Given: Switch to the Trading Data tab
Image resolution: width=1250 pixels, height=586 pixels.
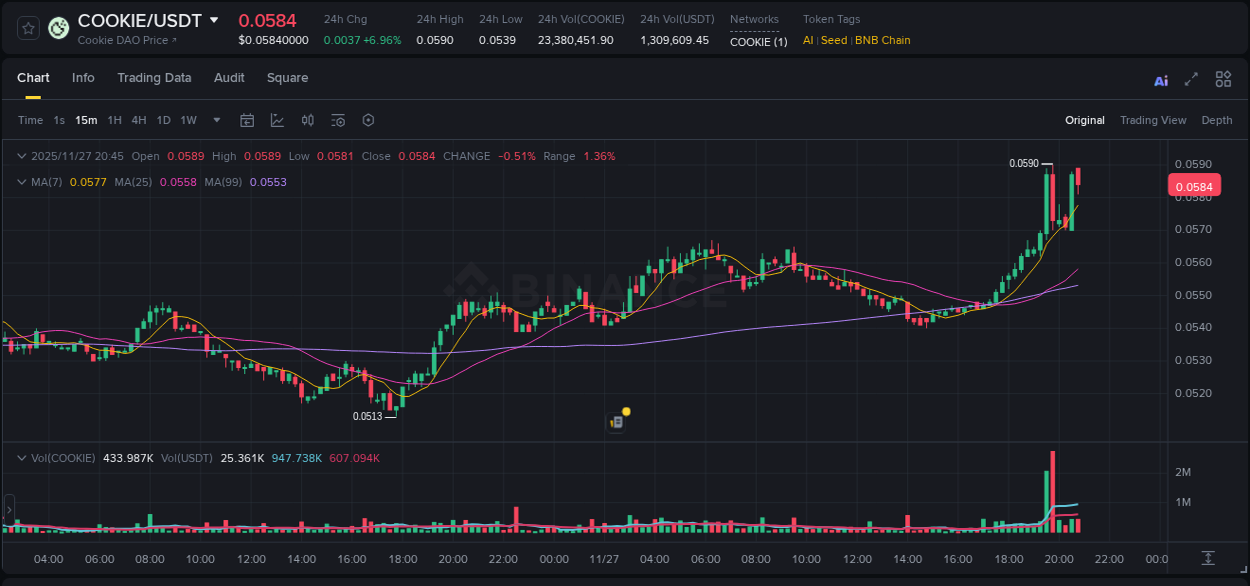Looking at the screenshot, I should pos(154,78).
